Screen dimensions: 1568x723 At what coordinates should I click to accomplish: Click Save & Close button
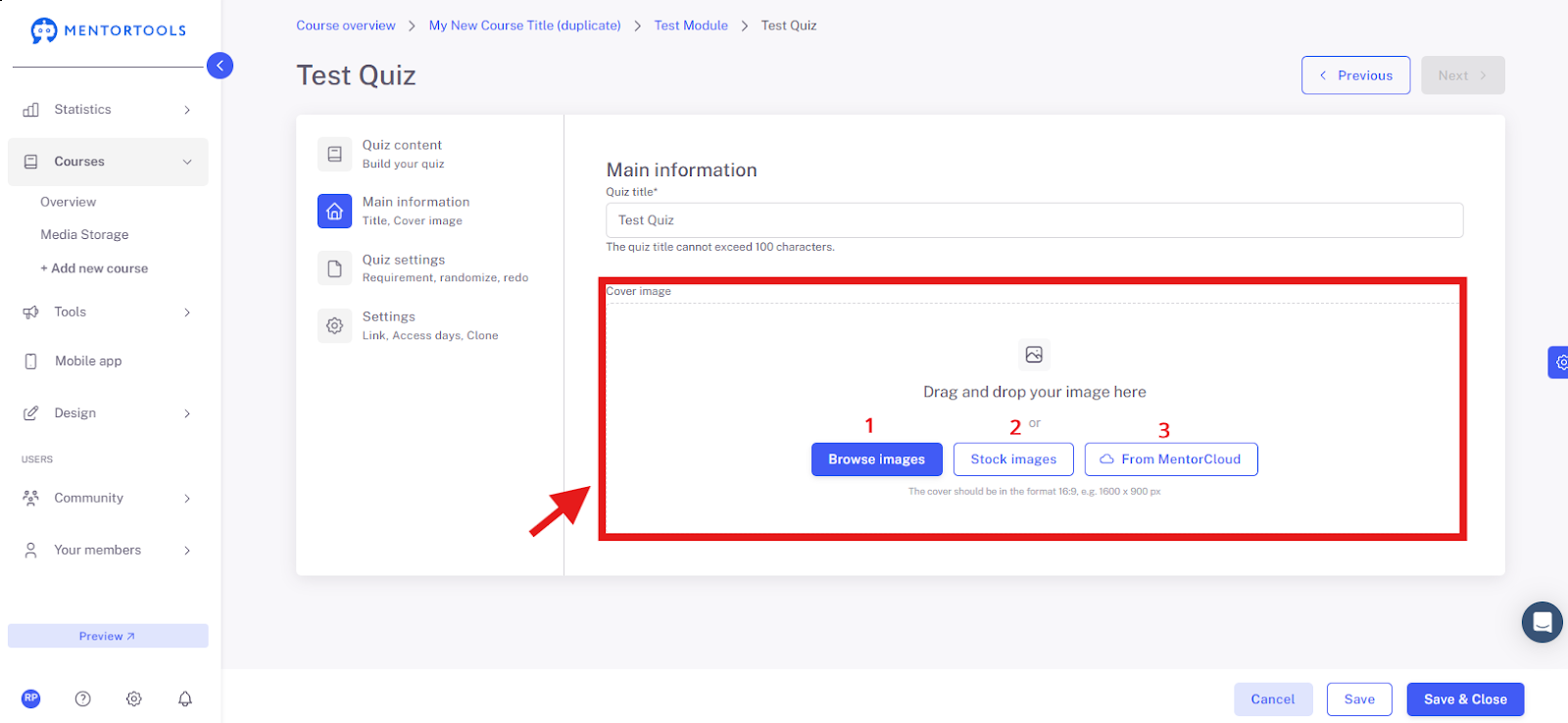coord(1465,699)
